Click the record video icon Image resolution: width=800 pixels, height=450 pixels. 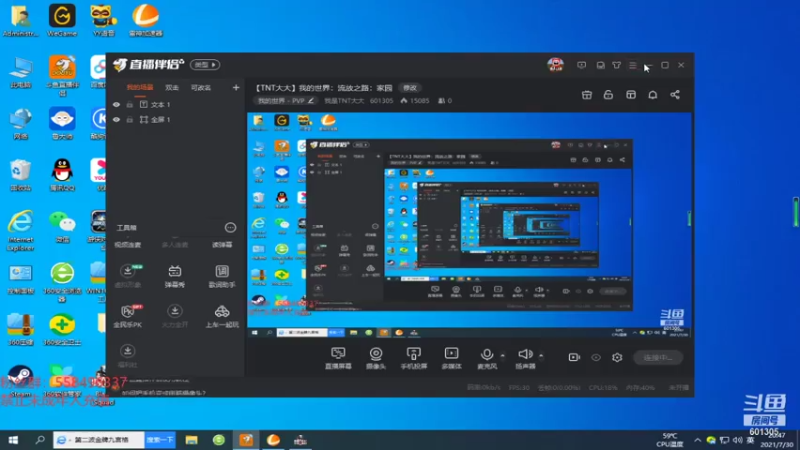tap(574, 357)
